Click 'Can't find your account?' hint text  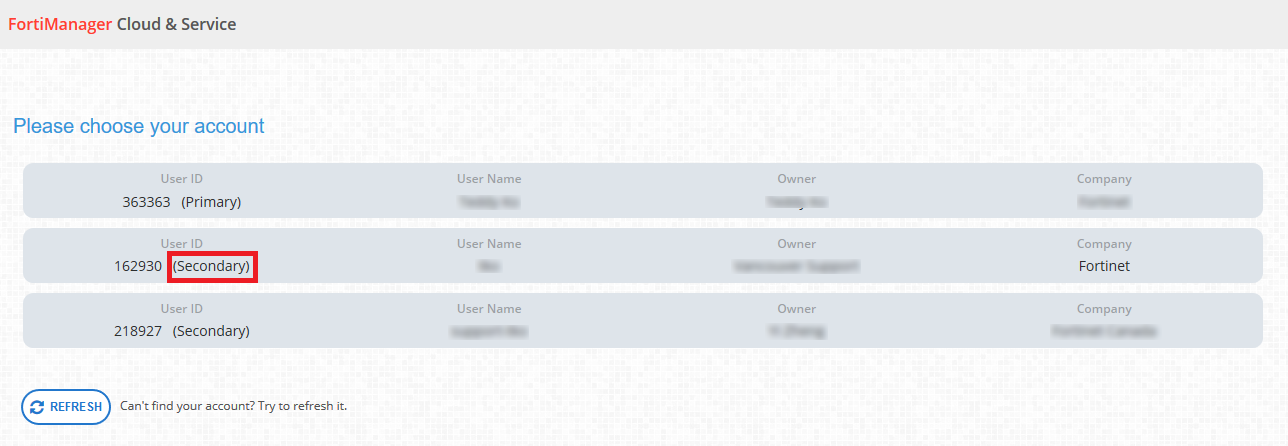pyautogui.click(x=233, y=406)
